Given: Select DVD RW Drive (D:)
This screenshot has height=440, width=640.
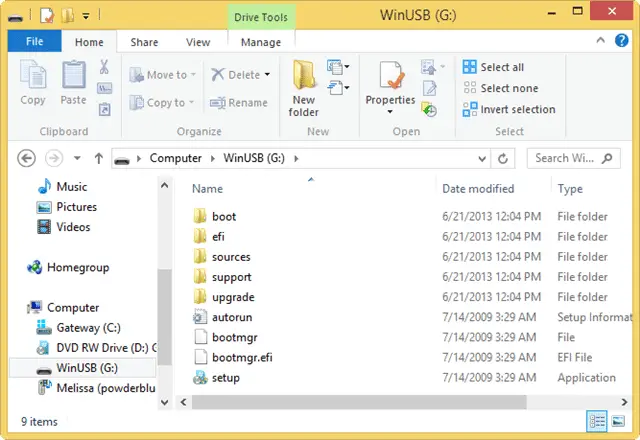Looking at the screenshot, I should (x=97, y=348).
